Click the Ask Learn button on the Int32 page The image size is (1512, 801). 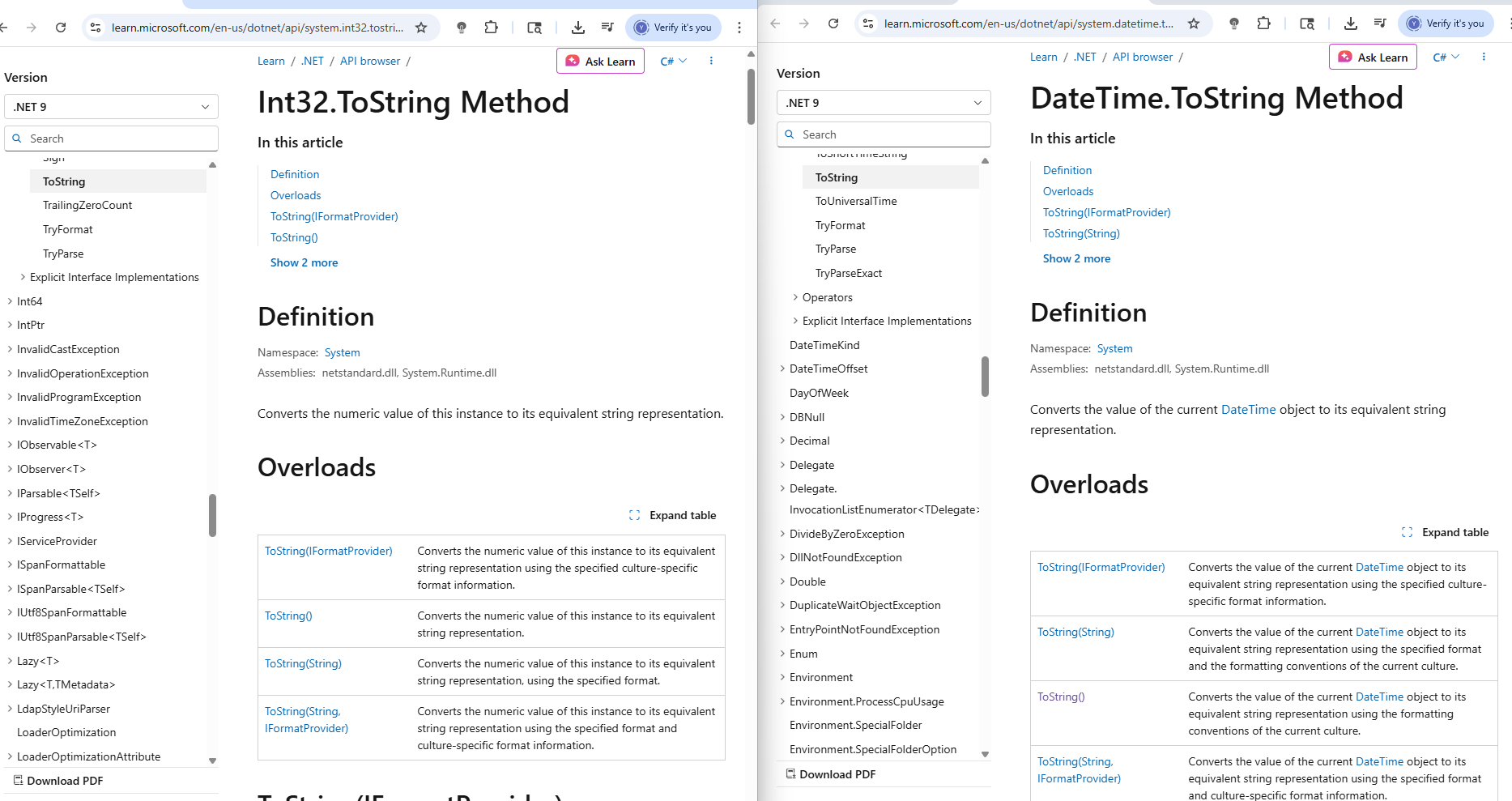point(600,62)
